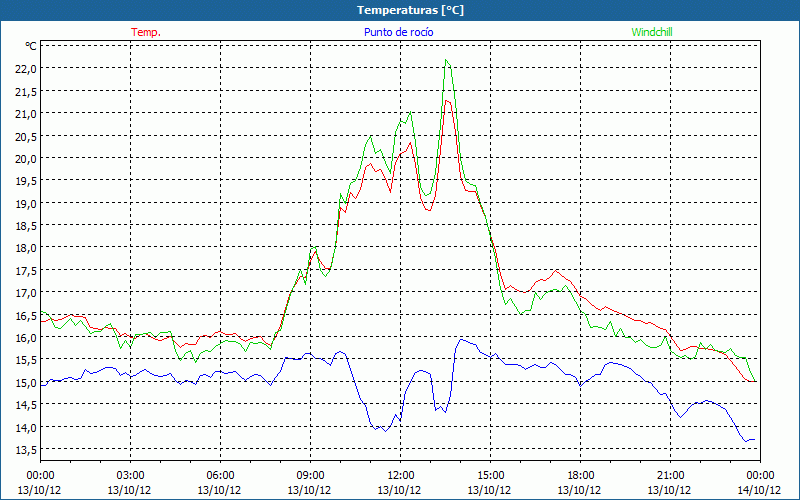Select the red 'Temp.' legend label
The image size is (800, 500).
click(x=146, y=32)
